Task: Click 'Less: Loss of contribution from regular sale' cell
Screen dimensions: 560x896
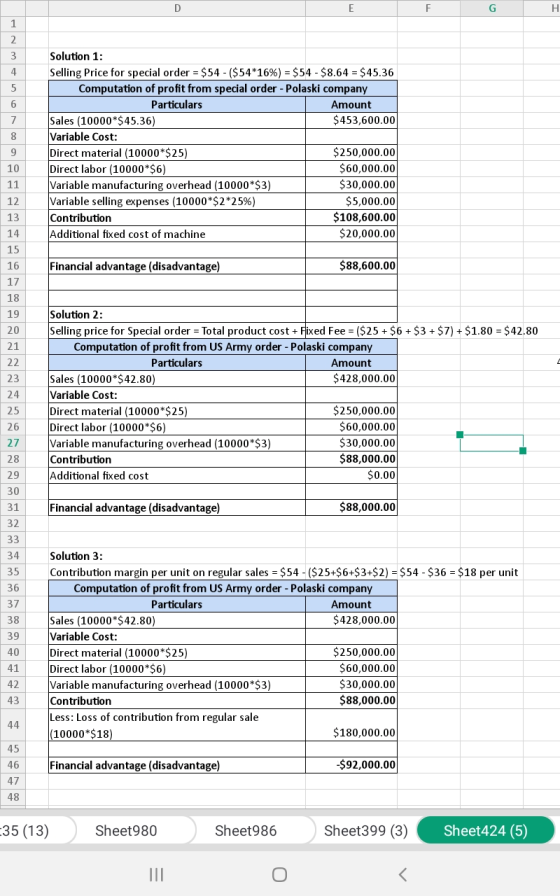Action: click(x=177, y=725)
